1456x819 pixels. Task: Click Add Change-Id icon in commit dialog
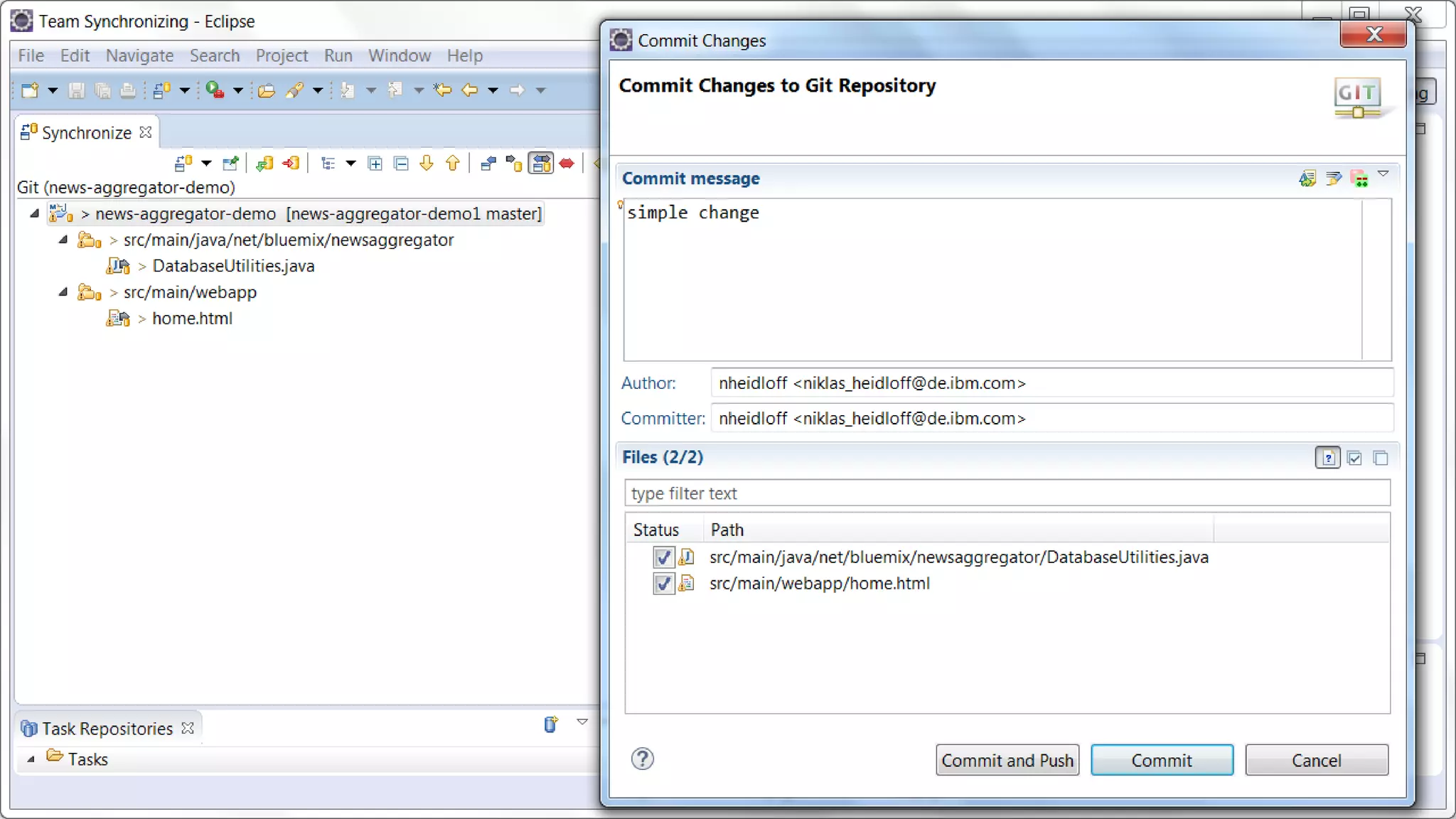[1359, 178]
